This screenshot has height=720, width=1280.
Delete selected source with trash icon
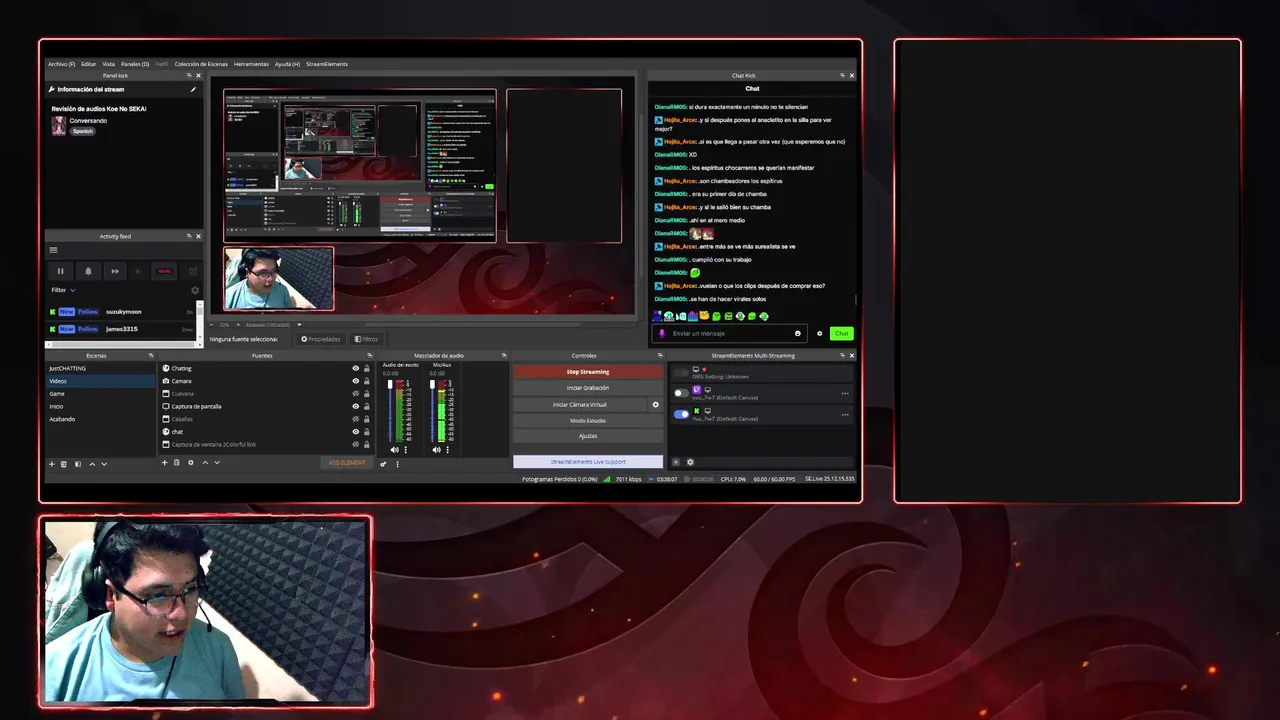[177, 462]
